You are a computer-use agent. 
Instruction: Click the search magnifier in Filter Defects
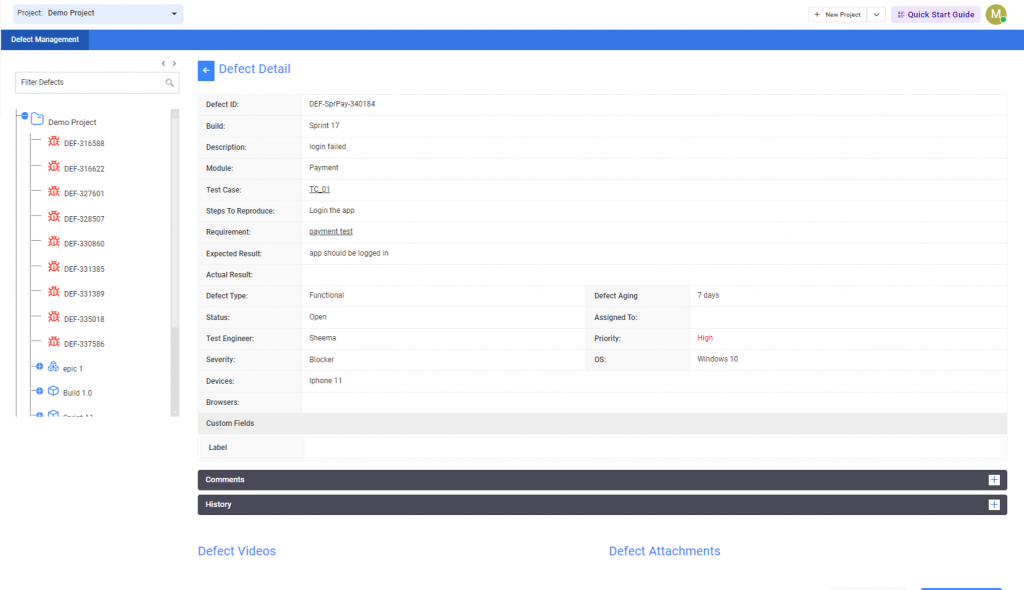[x=169, y=82]
